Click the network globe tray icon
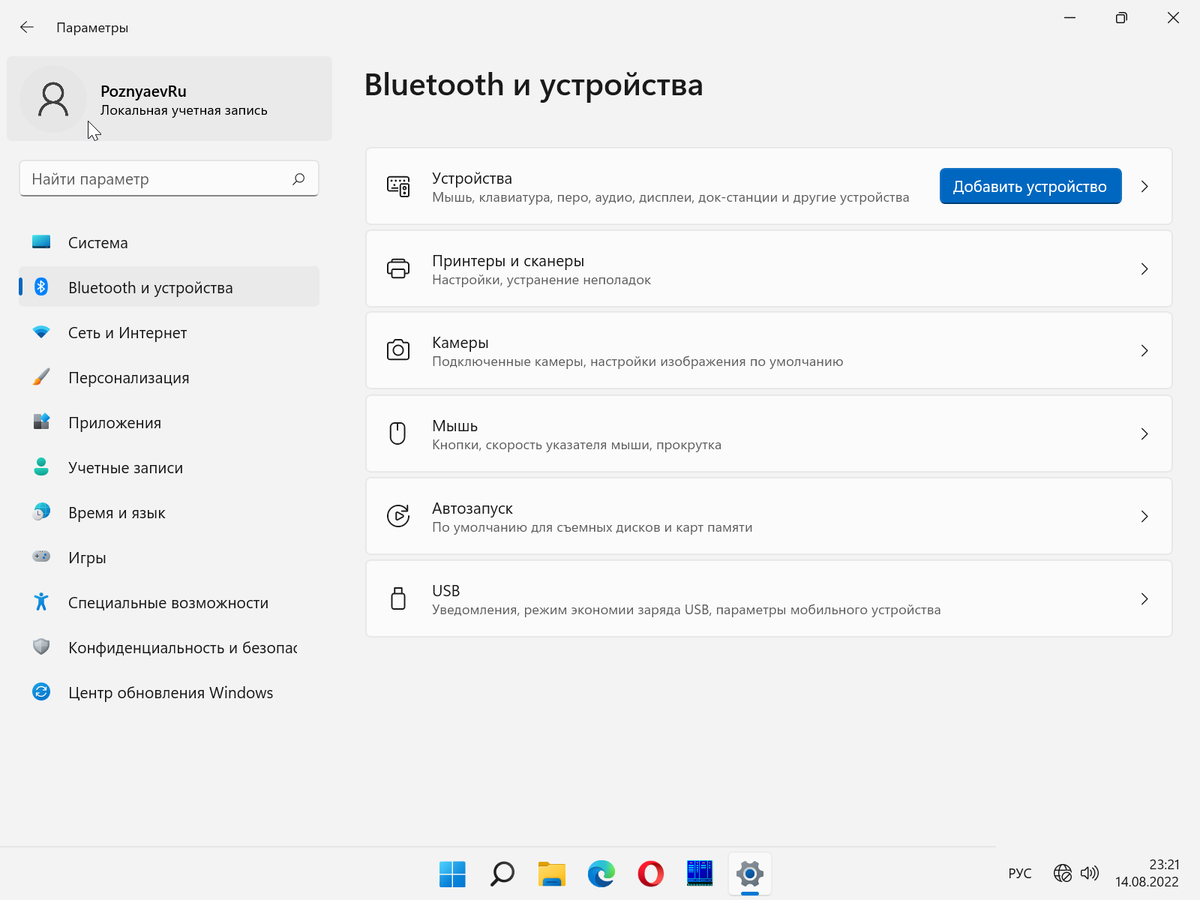 pos(1063,874)
